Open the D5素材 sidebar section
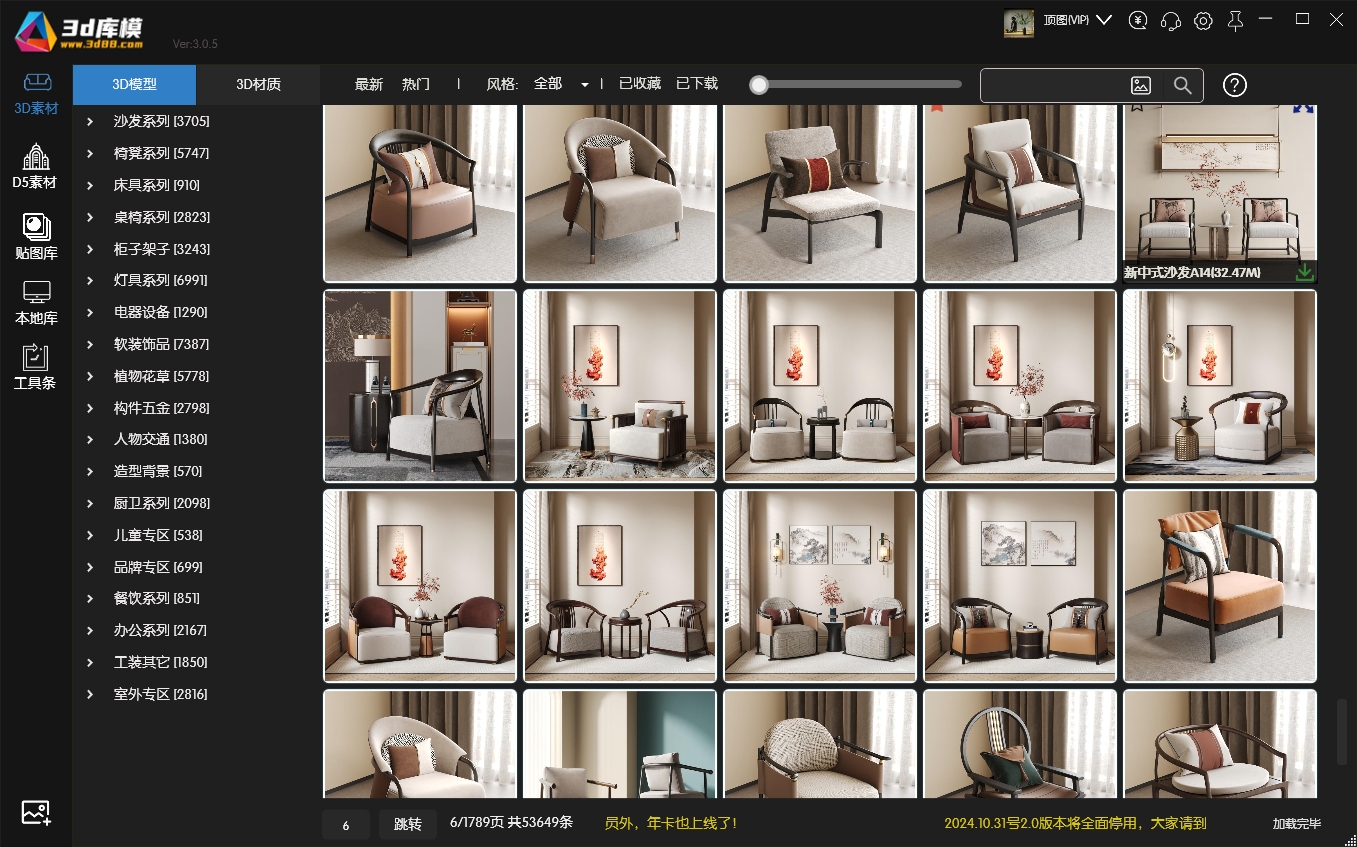This screenshot has width=1357, height=847. pyautogui.click(x=35, y=166)
